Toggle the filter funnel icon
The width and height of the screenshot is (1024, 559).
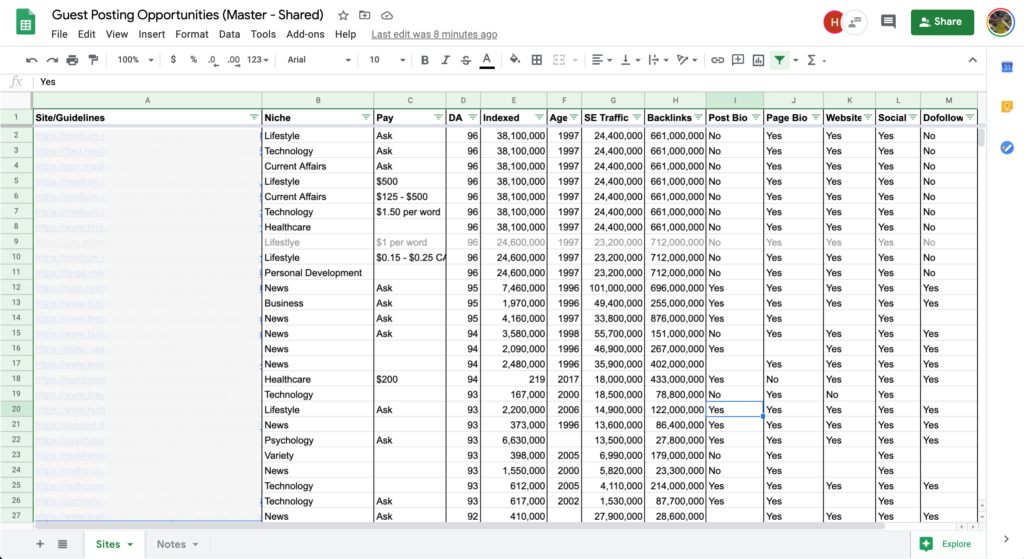coord(780,60)
